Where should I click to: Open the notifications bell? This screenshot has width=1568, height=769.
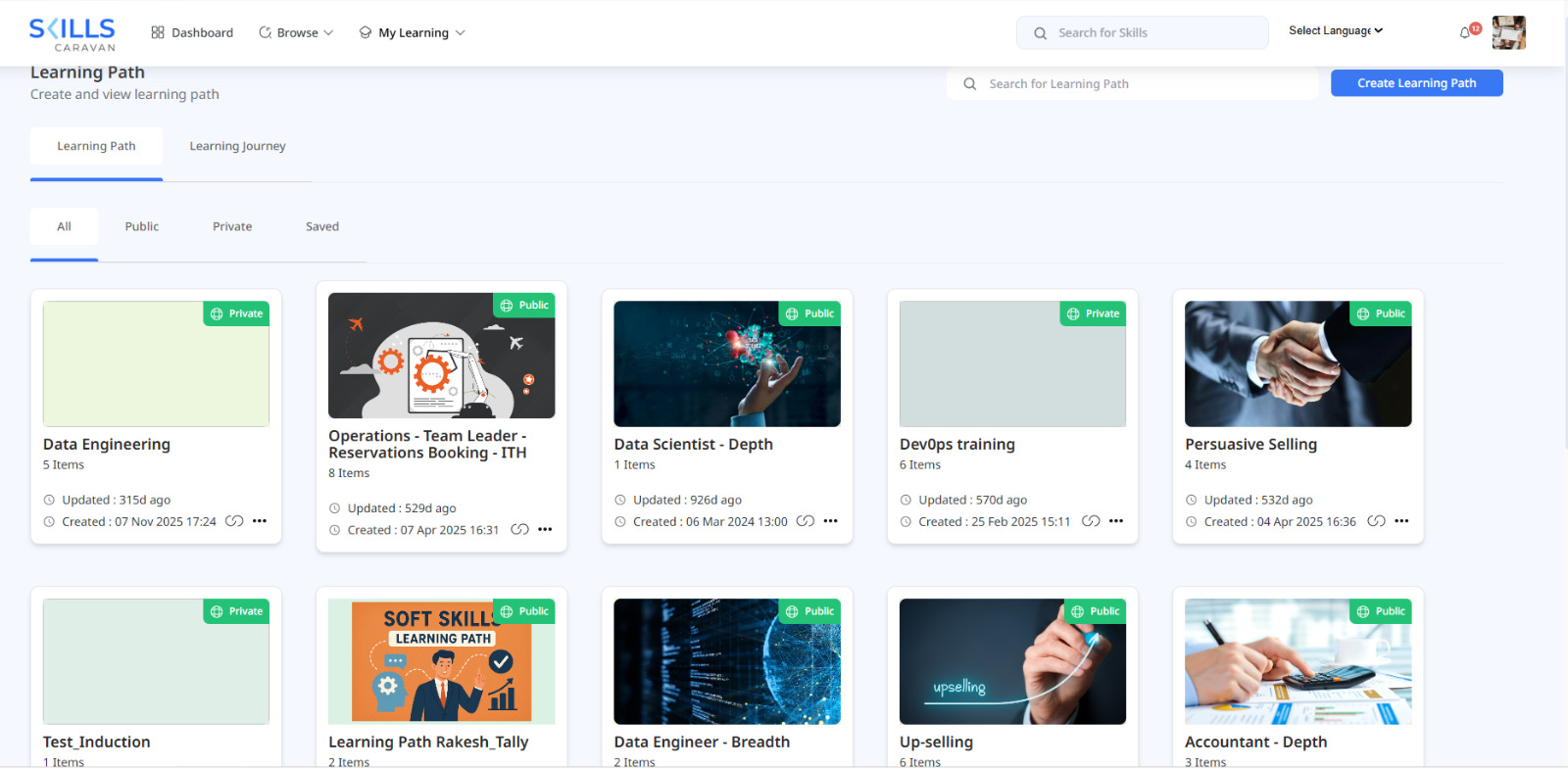click(1465, 32)
